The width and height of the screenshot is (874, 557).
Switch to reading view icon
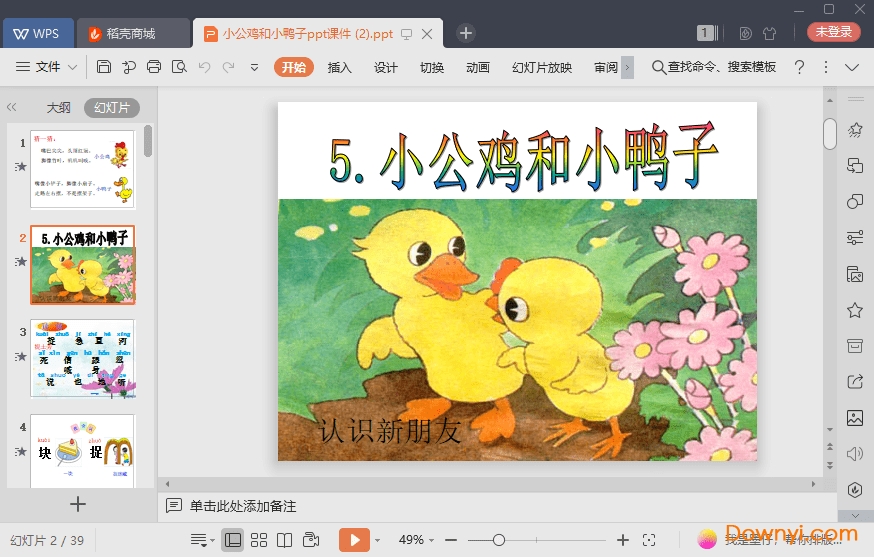click(284, 540)
